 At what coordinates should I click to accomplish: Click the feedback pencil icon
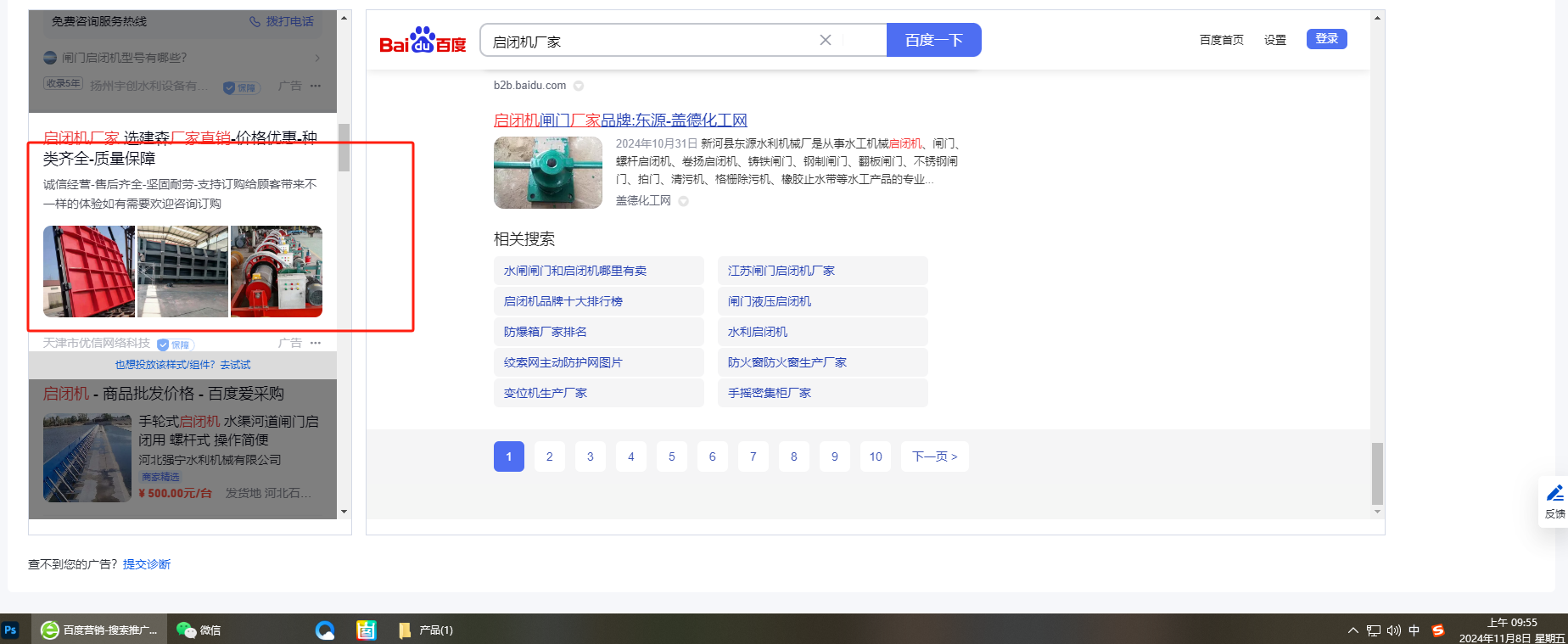click(1554, 494)
